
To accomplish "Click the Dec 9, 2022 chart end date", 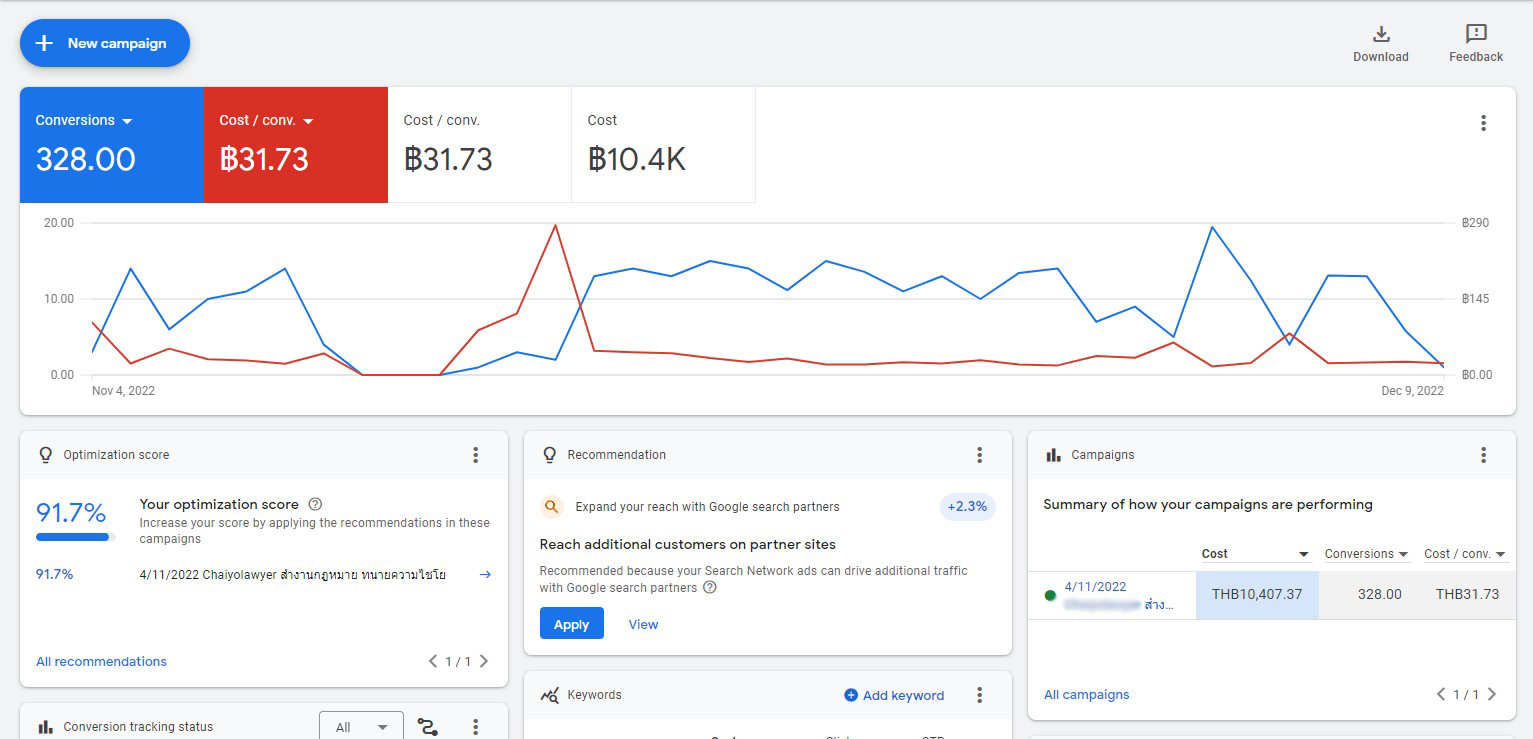I will tap(1412, 391).
